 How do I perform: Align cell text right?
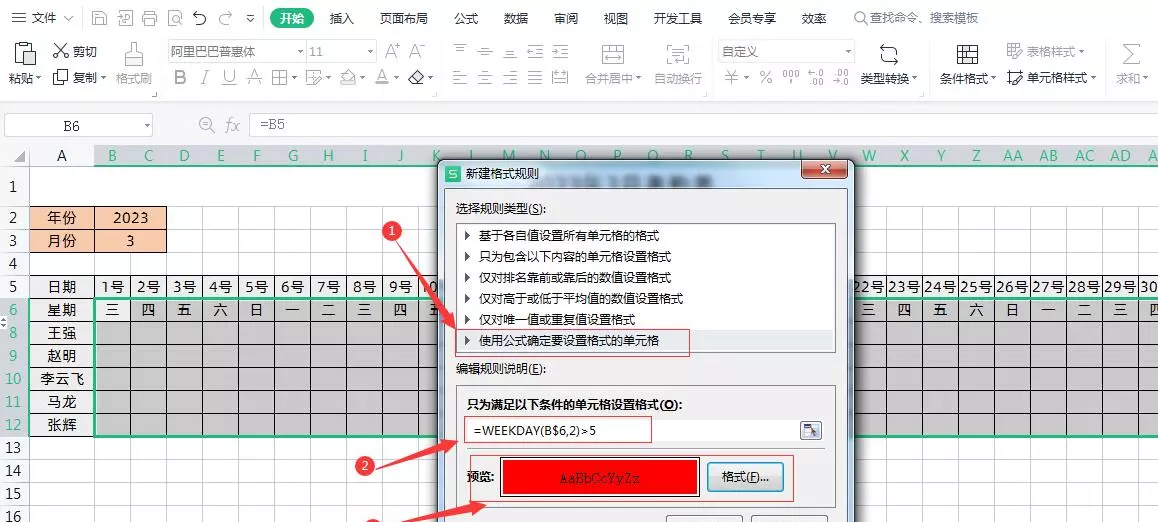click(x=510, y=78)
